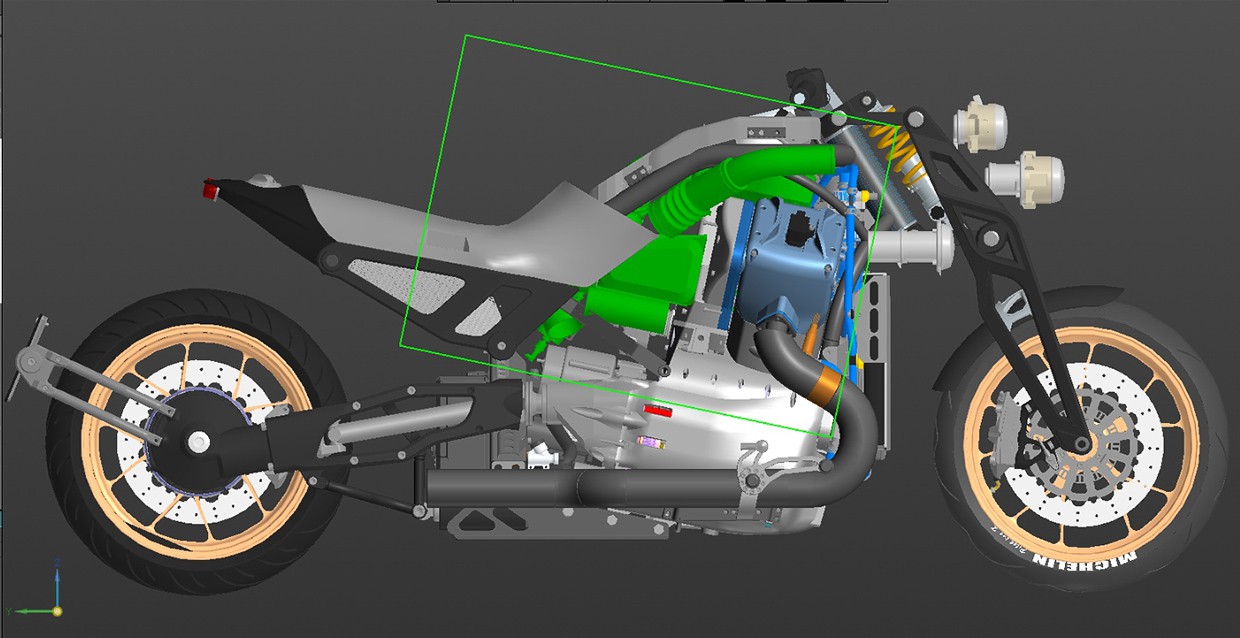Click the rear wheel hub center

pos(198,440)
